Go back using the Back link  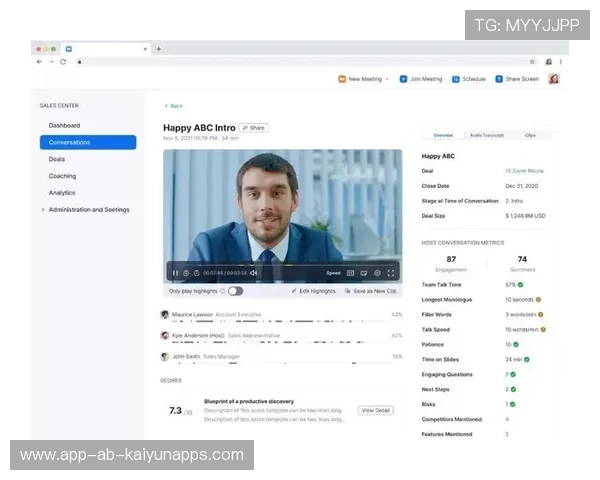click(x=174, y=105)
